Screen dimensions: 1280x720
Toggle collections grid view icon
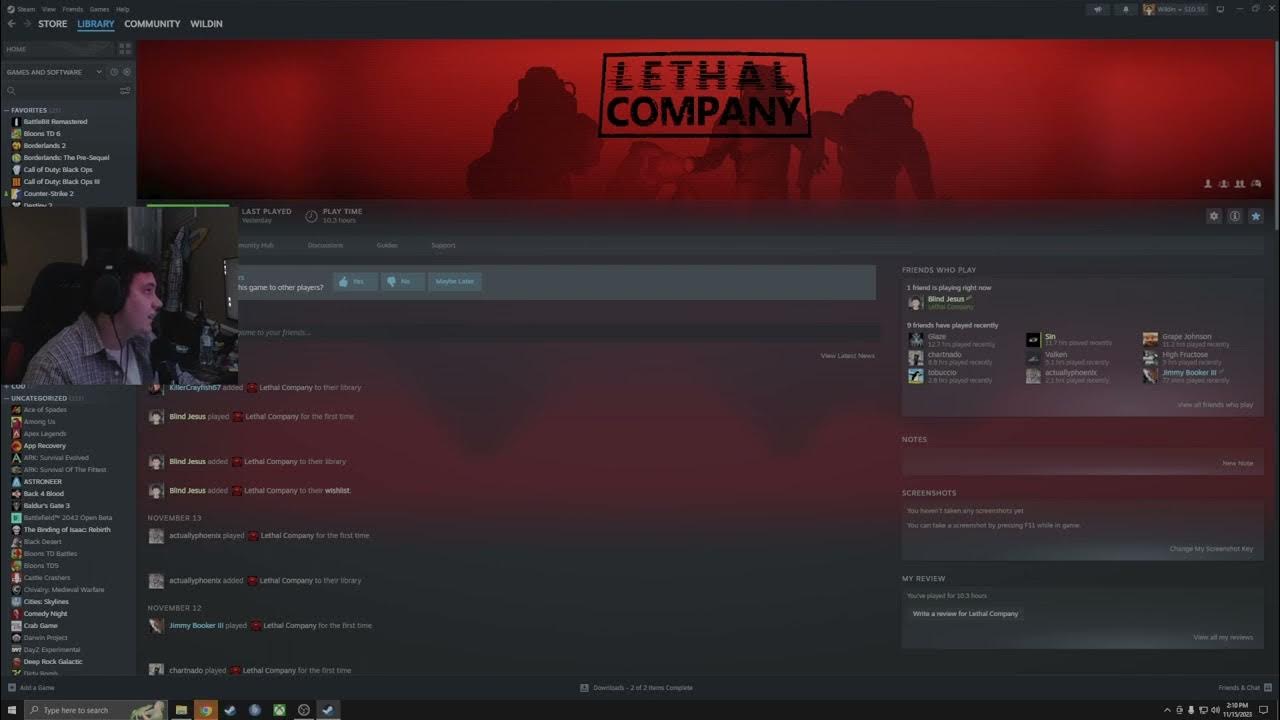[x=125, y=49]
